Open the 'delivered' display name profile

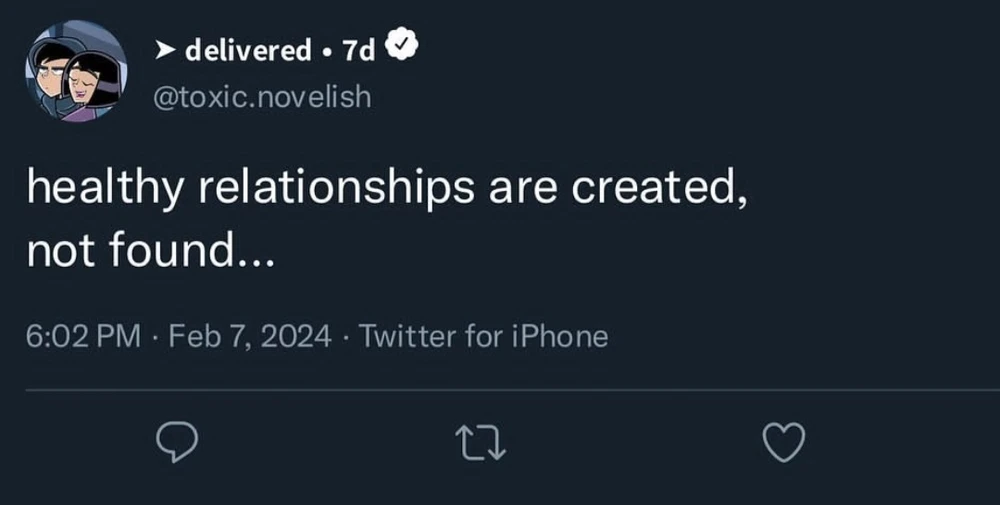coord(248,50)
